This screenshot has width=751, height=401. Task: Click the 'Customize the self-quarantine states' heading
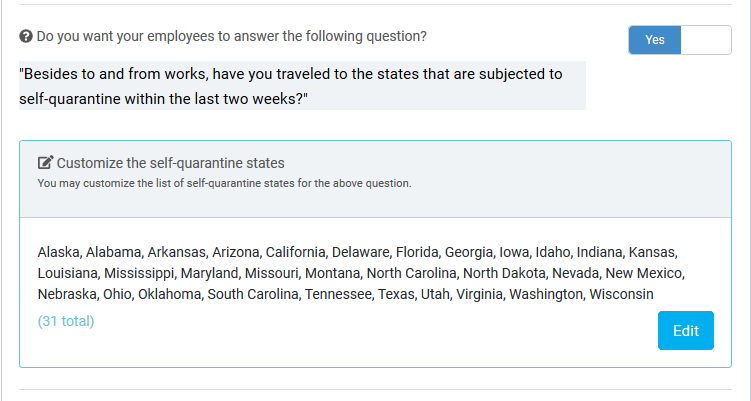pos(171,163)
